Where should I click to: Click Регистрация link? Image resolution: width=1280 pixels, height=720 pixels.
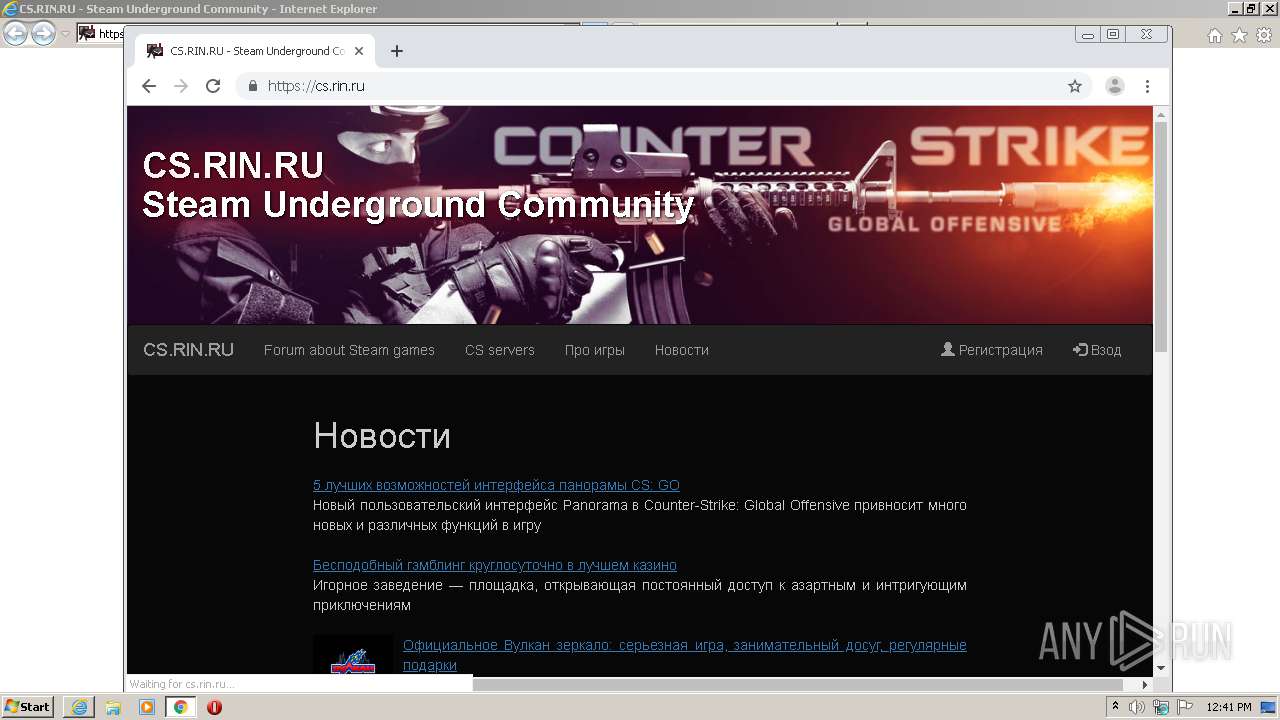coord(992,350)
